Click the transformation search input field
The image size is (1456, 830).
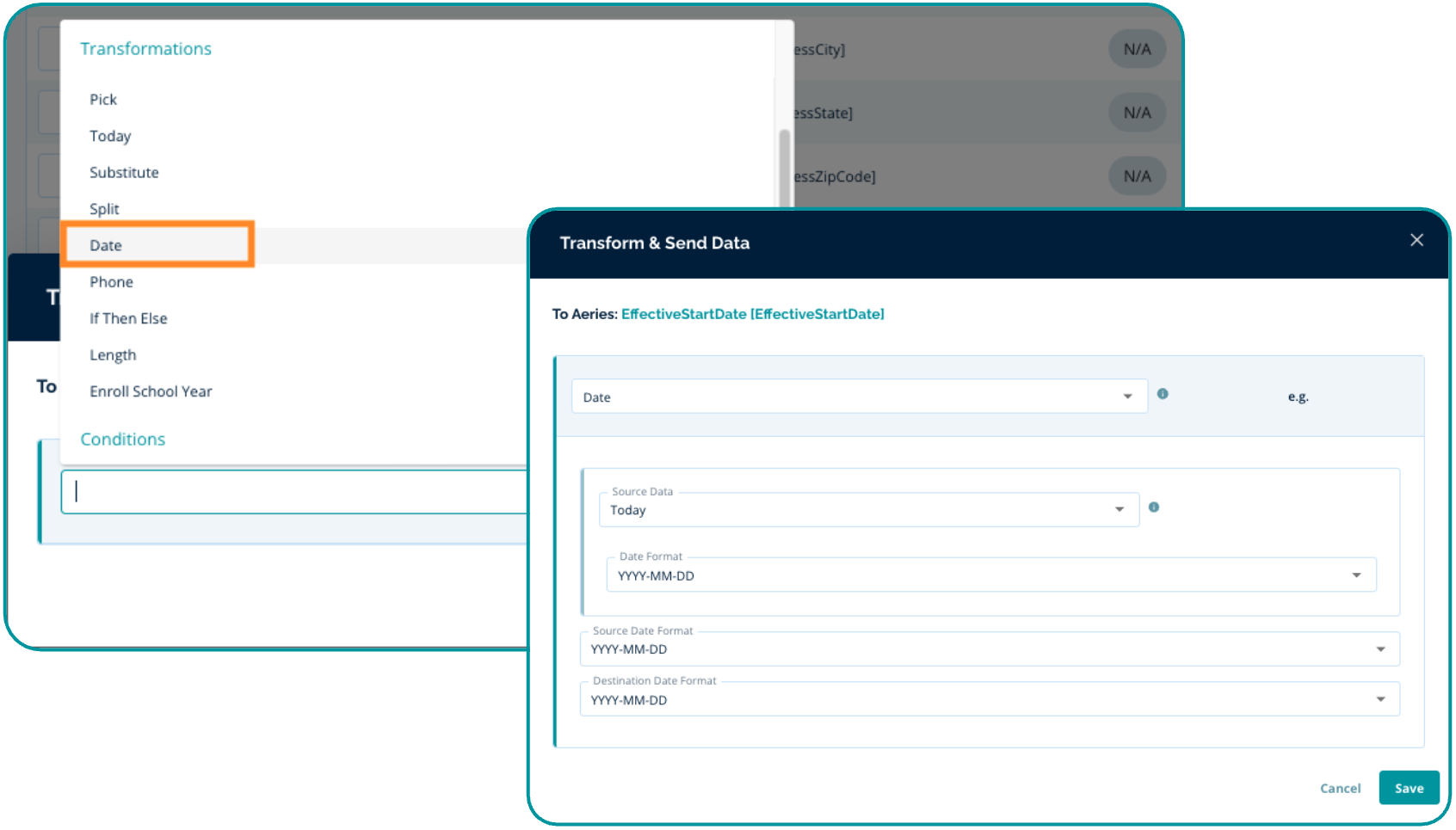[x=293, y=492]
